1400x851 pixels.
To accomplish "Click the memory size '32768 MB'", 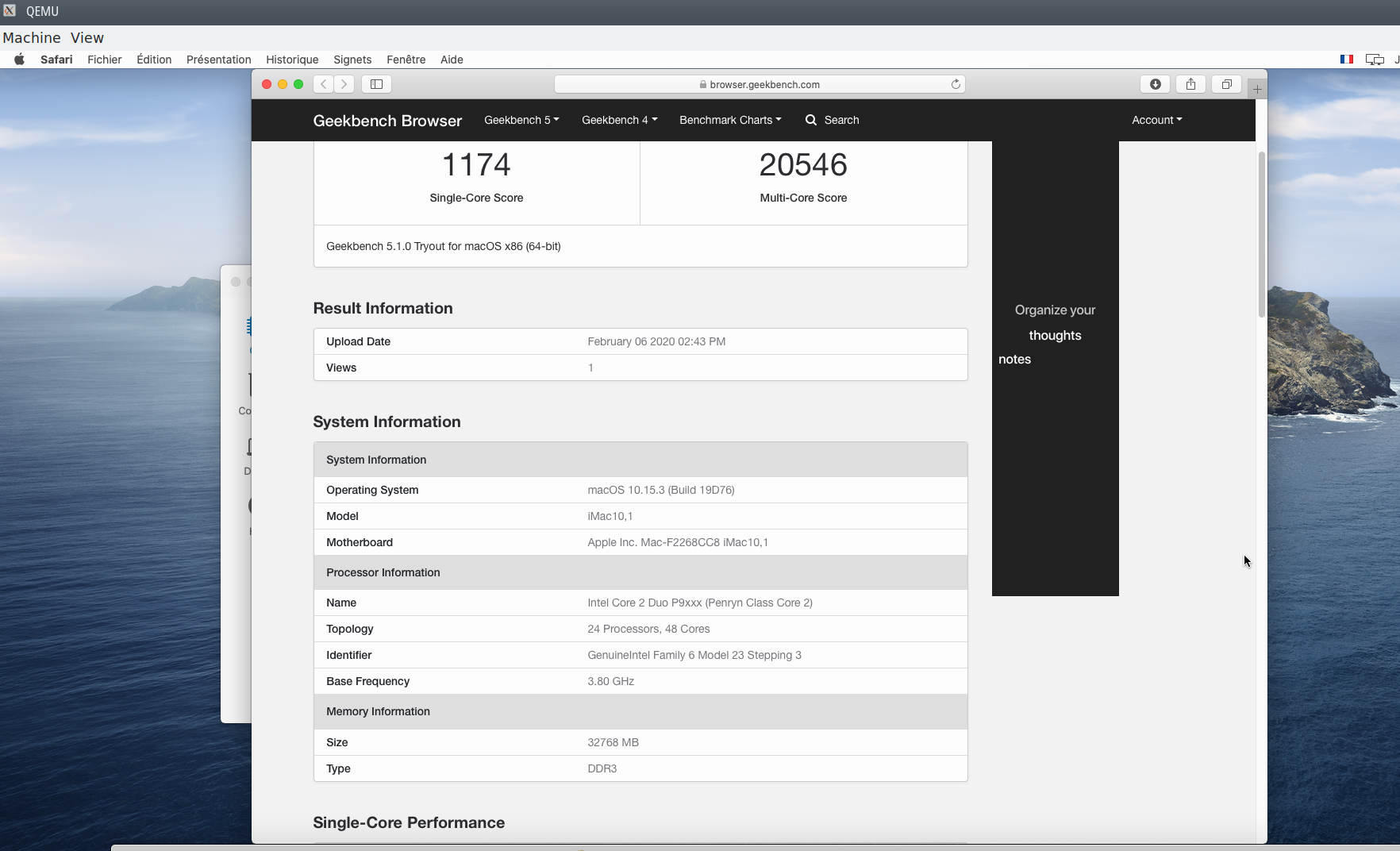I will [x=613, y=742].
